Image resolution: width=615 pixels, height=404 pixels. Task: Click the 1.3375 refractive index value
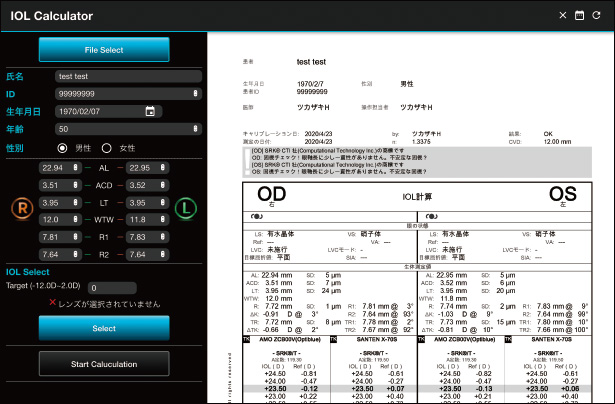coord(421,142)
